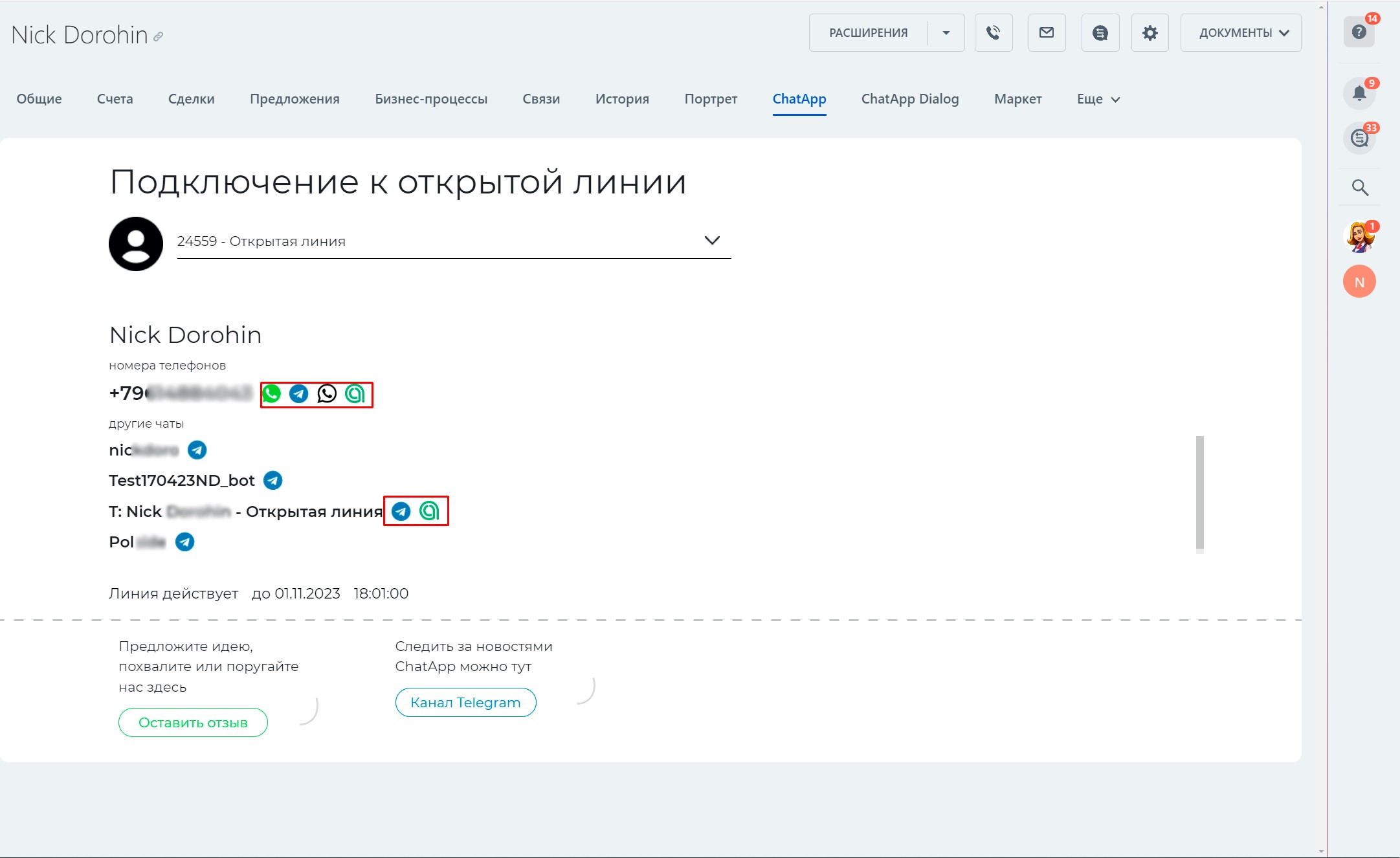Open notifications bell in right sidebar
Viewport: 1400px width, 858px height.
[x=1359, y=93]
